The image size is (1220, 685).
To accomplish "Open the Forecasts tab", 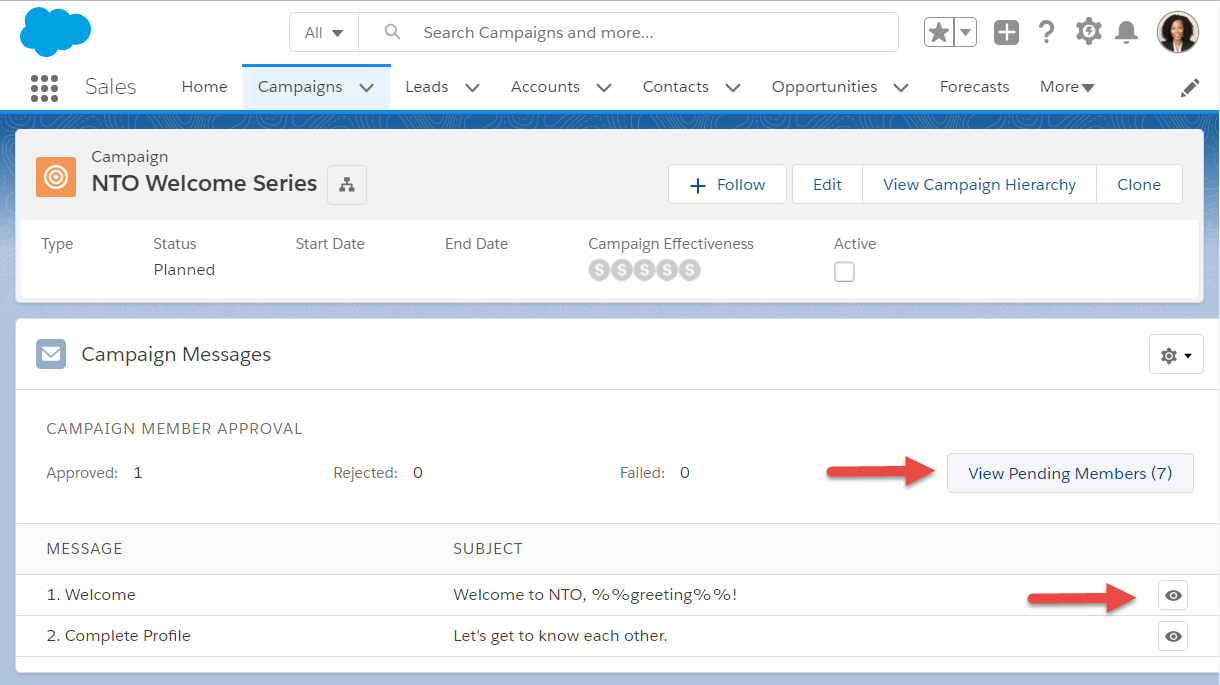I will [x=975, y=87].
